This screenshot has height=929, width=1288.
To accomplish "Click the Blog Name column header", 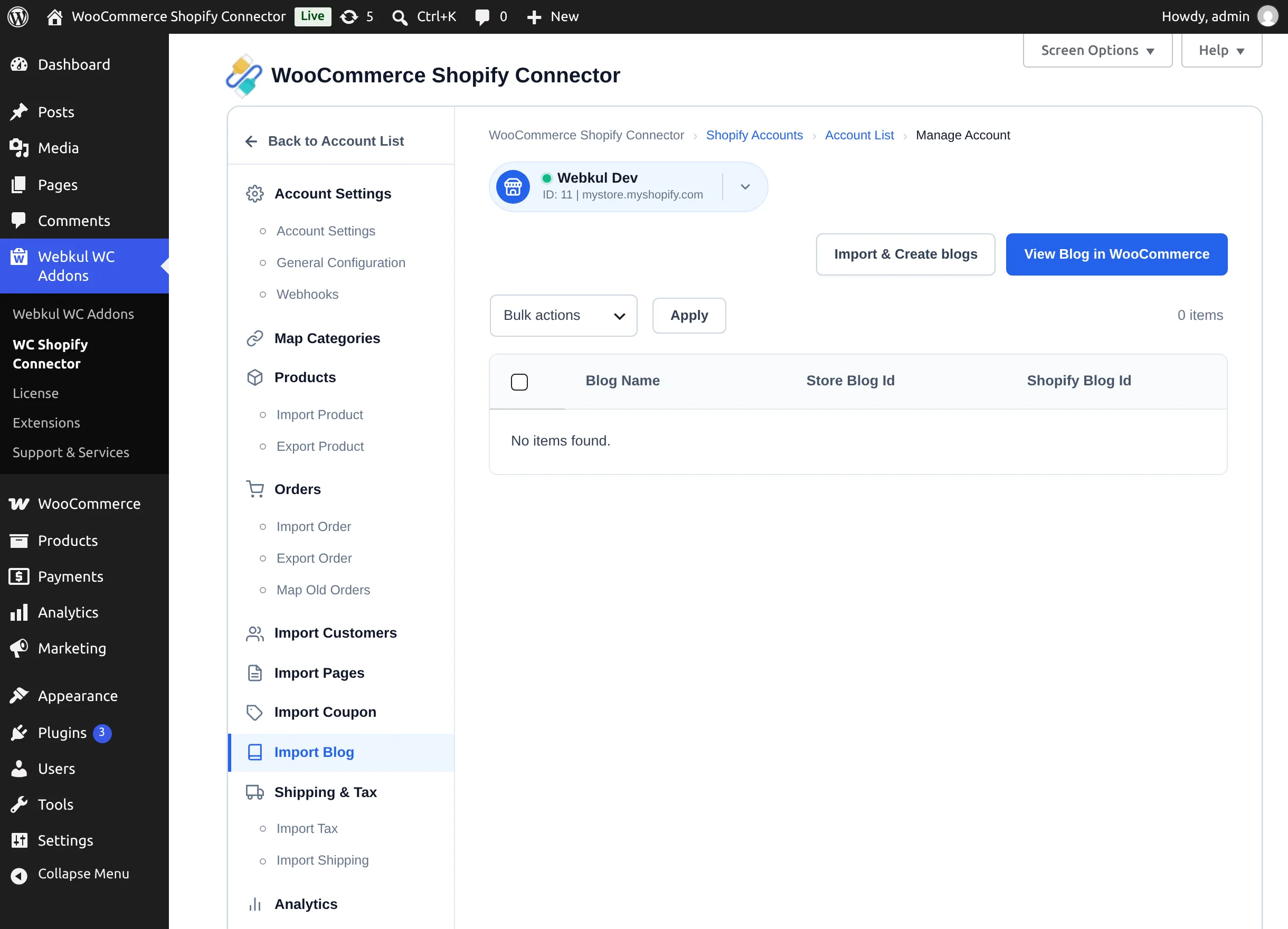I will click(622, 381).
